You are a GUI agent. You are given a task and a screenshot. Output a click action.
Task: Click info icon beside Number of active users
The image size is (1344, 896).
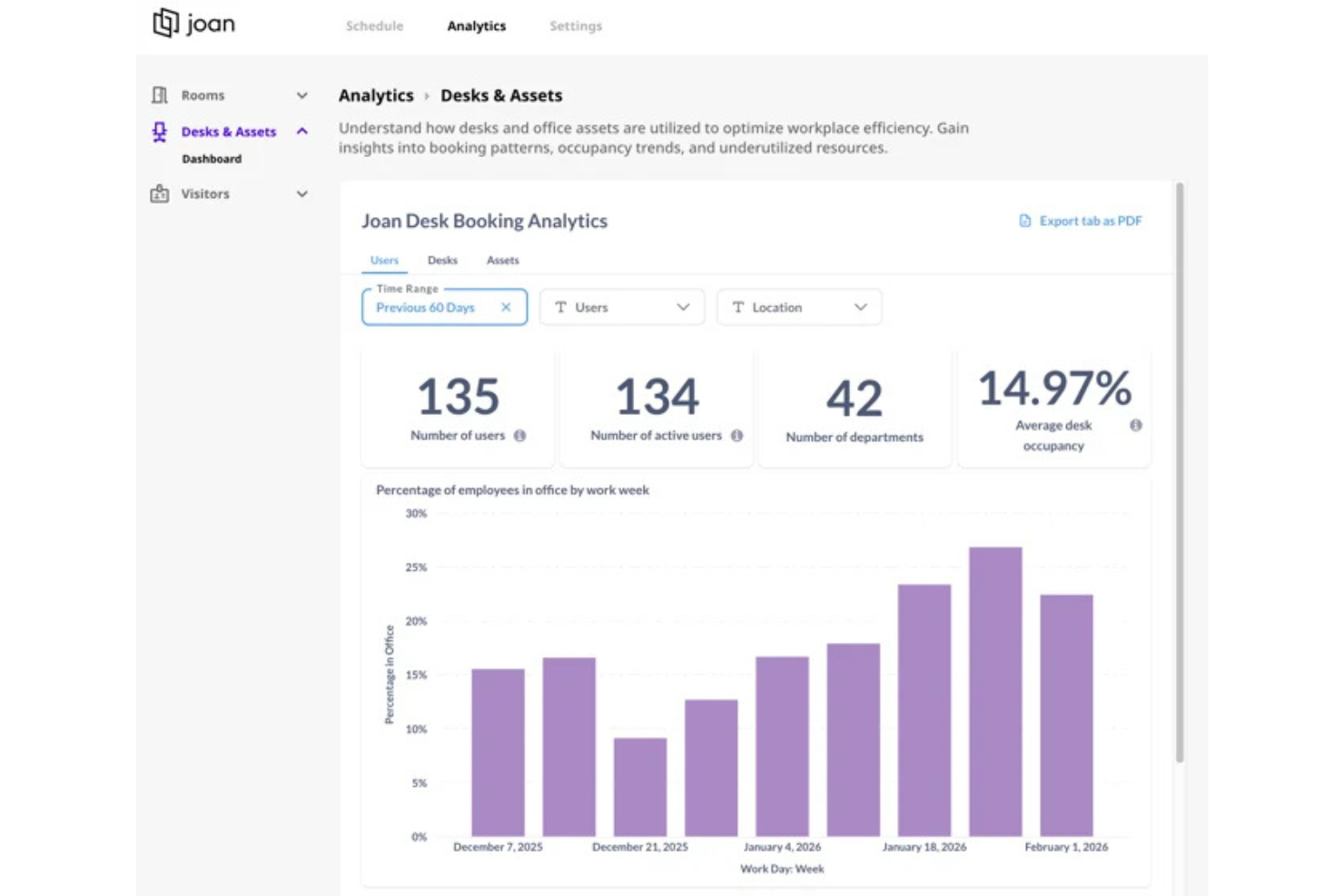click(x=736, y=436)
